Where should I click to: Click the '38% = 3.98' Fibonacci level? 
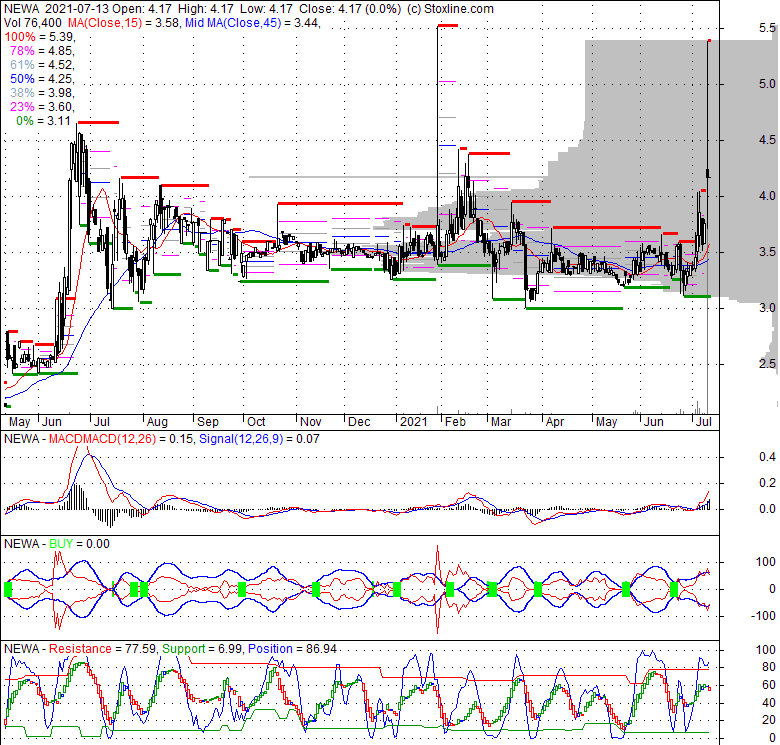click(x=42, y=93)
